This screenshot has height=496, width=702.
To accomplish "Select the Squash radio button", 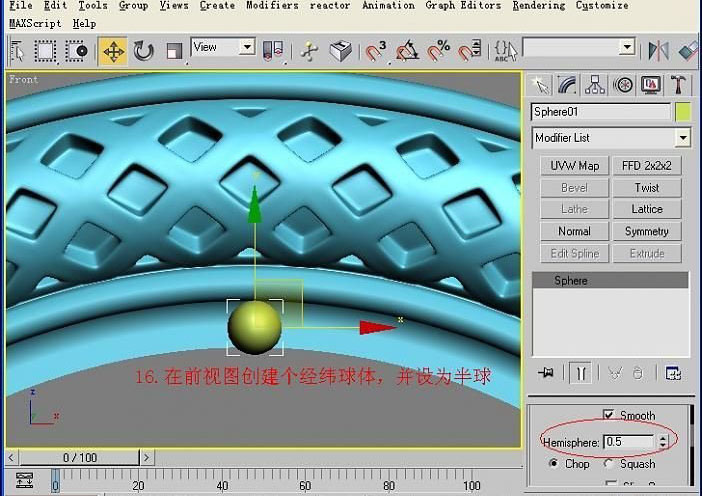I will coord(608,463).
